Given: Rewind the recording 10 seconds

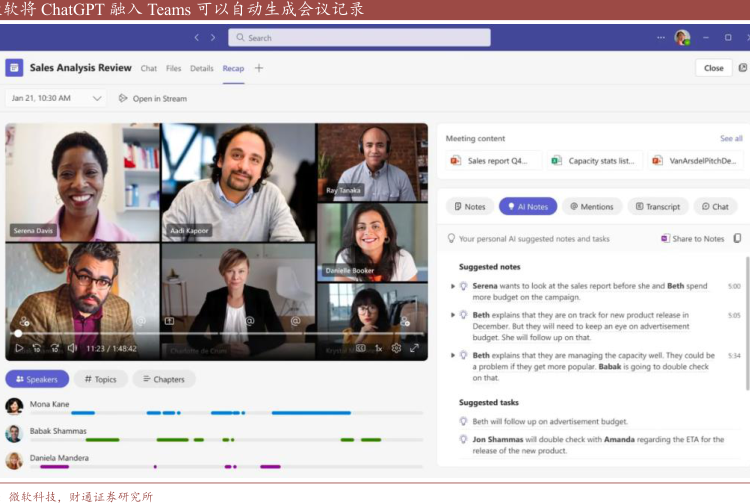Looking at the screenshot, I should [x=37, y=348].
